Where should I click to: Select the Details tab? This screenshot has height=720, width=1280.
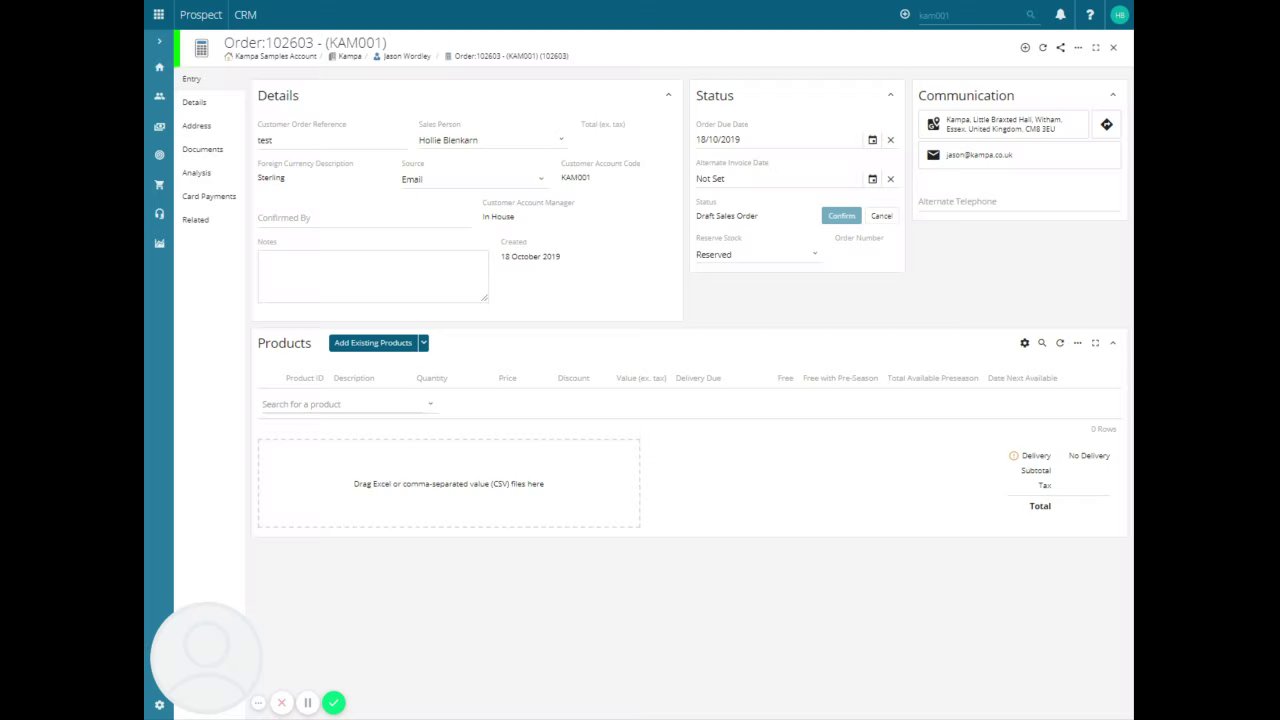(195, 102)
